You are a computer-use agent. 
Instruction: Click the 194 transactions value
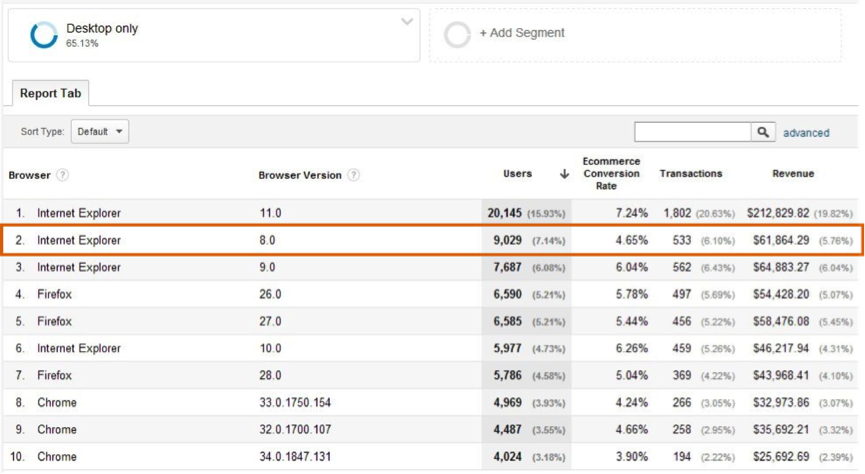click(x=682, y=456)
